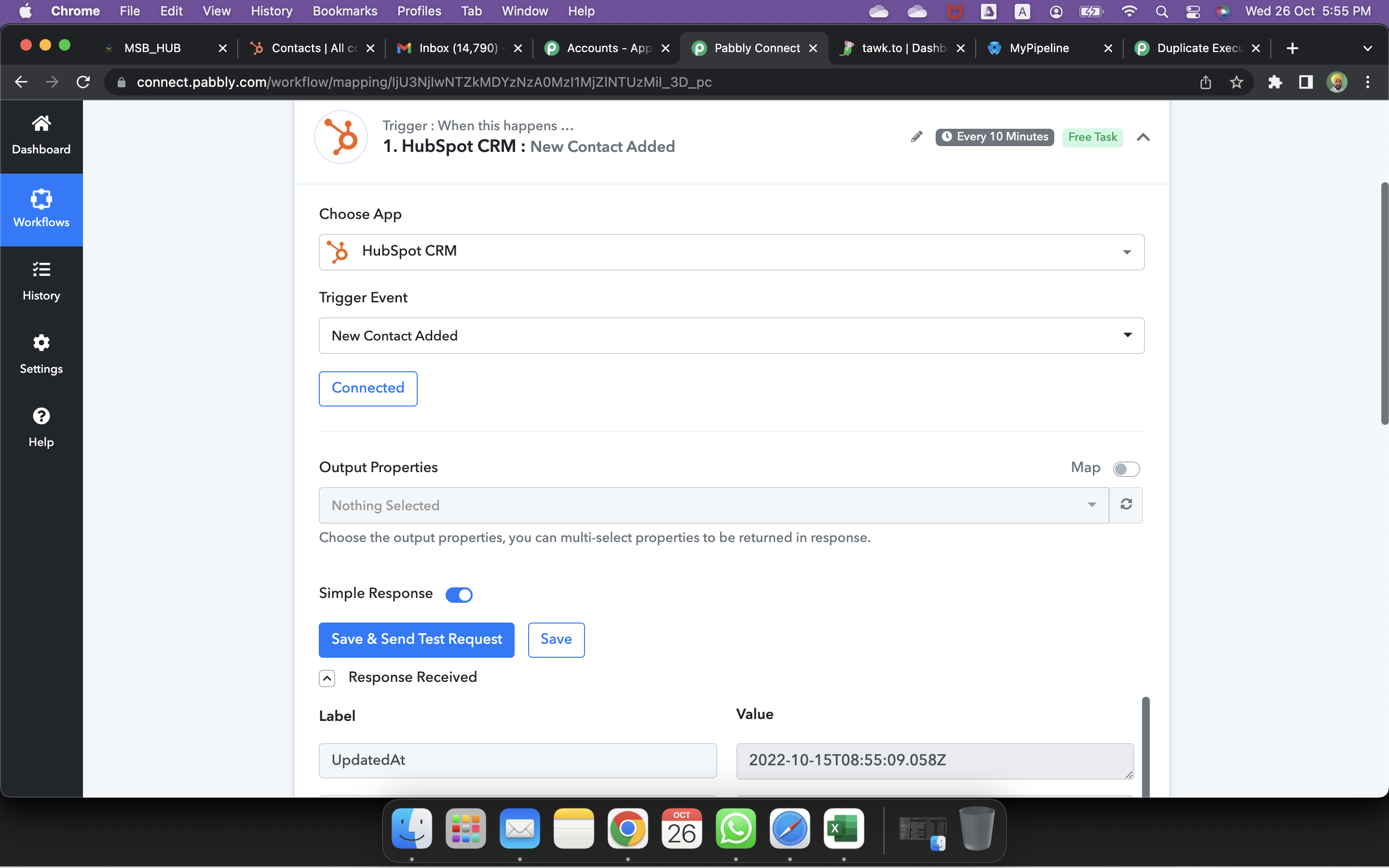Viewport: 1389px width, 868px height.
Task: Click the UpdatedAt value field
Action: coord(935,761)
